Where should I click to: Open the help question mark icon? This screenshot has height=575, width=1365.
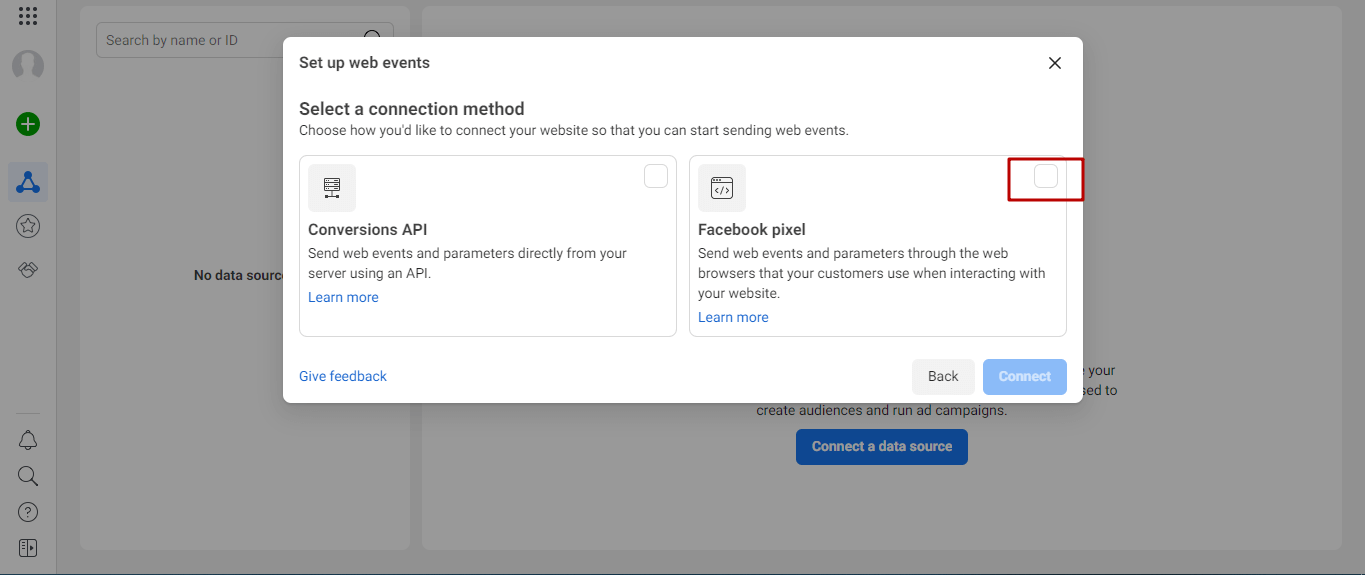pos(28,512)
